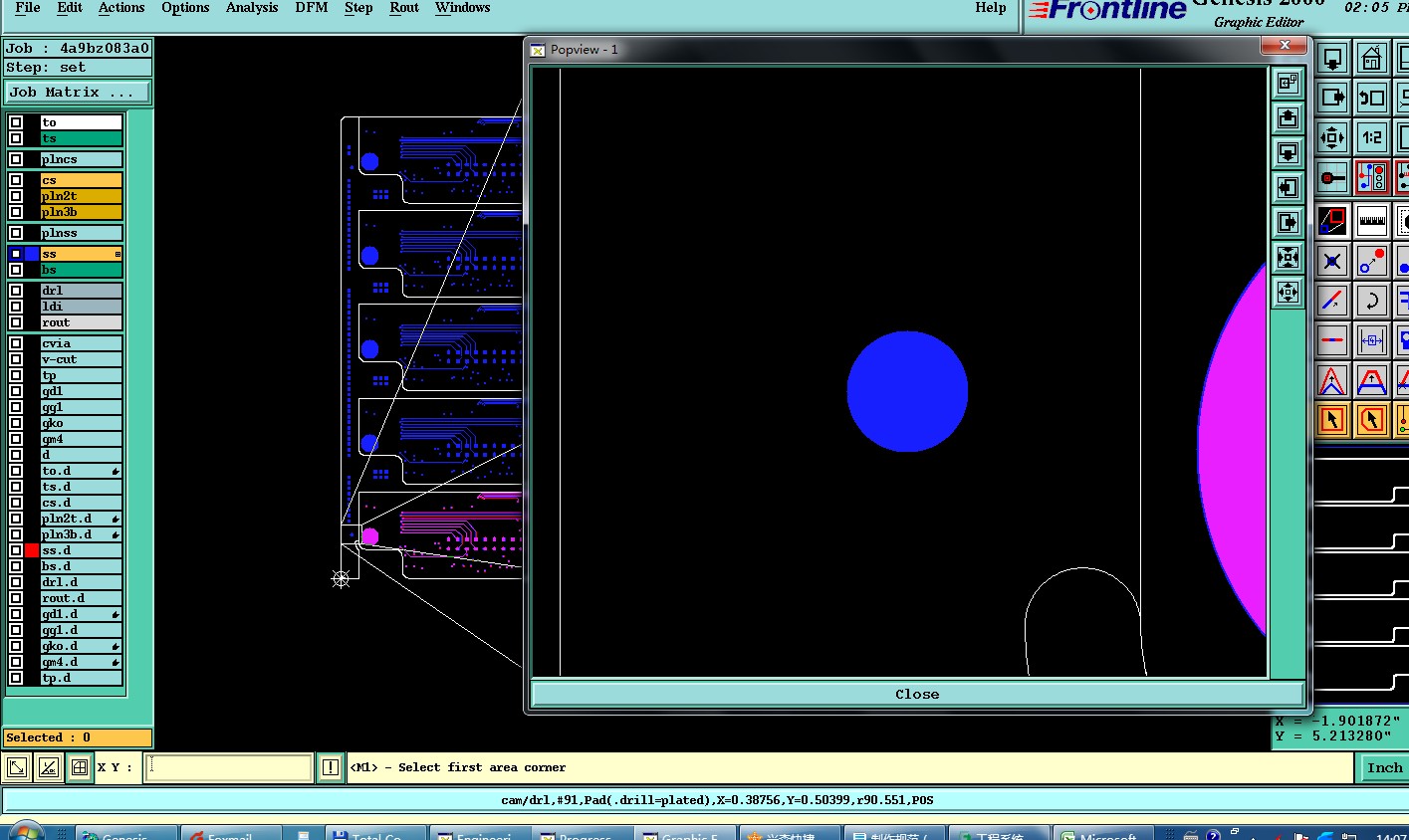1409x840 pixels.
Task: Toggle display checkbox for layer 'to'
Action: (x=16, y=122)
